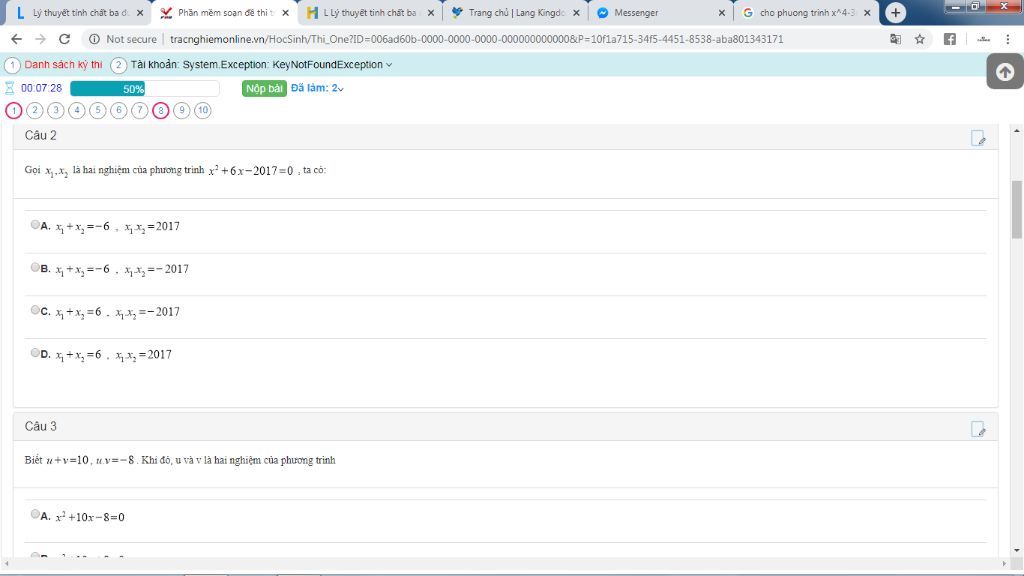
Task: Open a new browser tab with plus button
Action: pos(895,12)
